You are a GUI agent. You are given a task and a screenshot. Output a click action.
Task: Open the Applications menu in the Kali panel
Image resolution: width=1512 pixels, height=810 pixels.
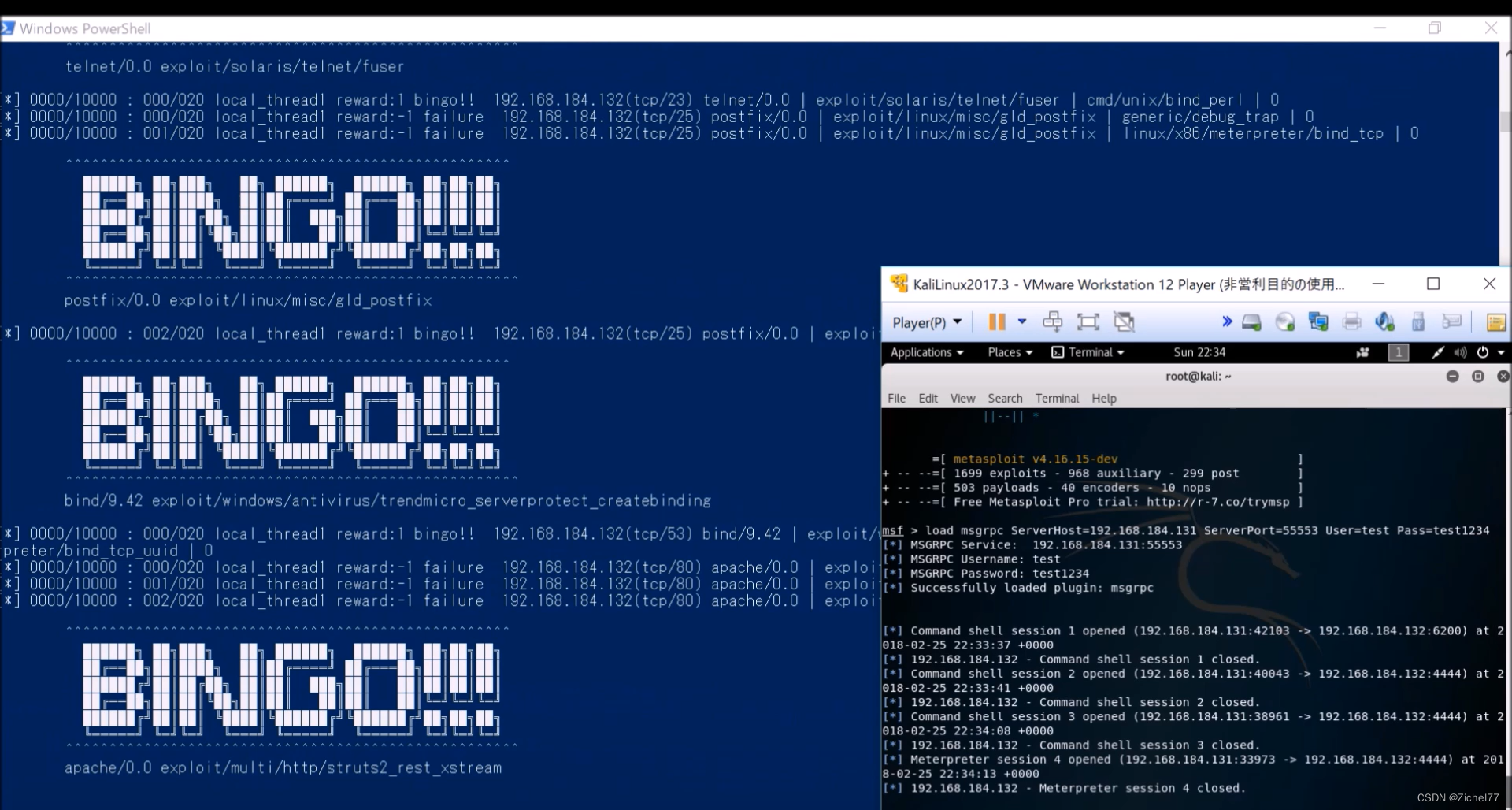925,352
